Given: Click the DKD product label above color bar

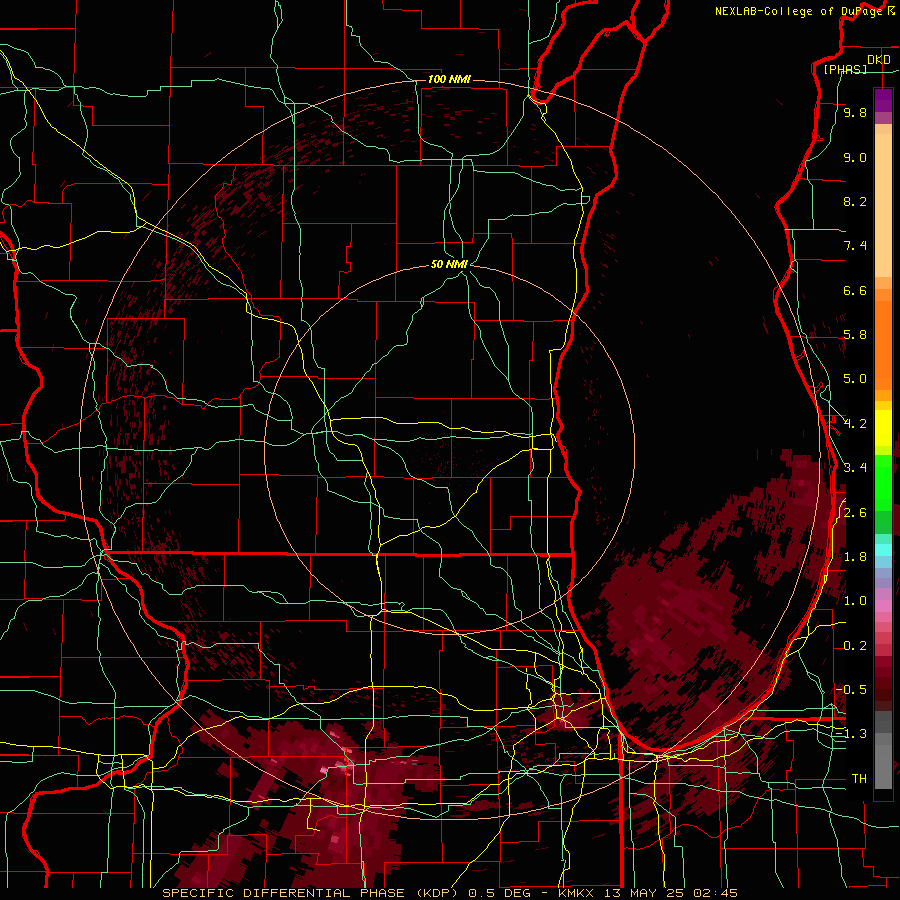Looking at the screenshot, I should point(878,59).
